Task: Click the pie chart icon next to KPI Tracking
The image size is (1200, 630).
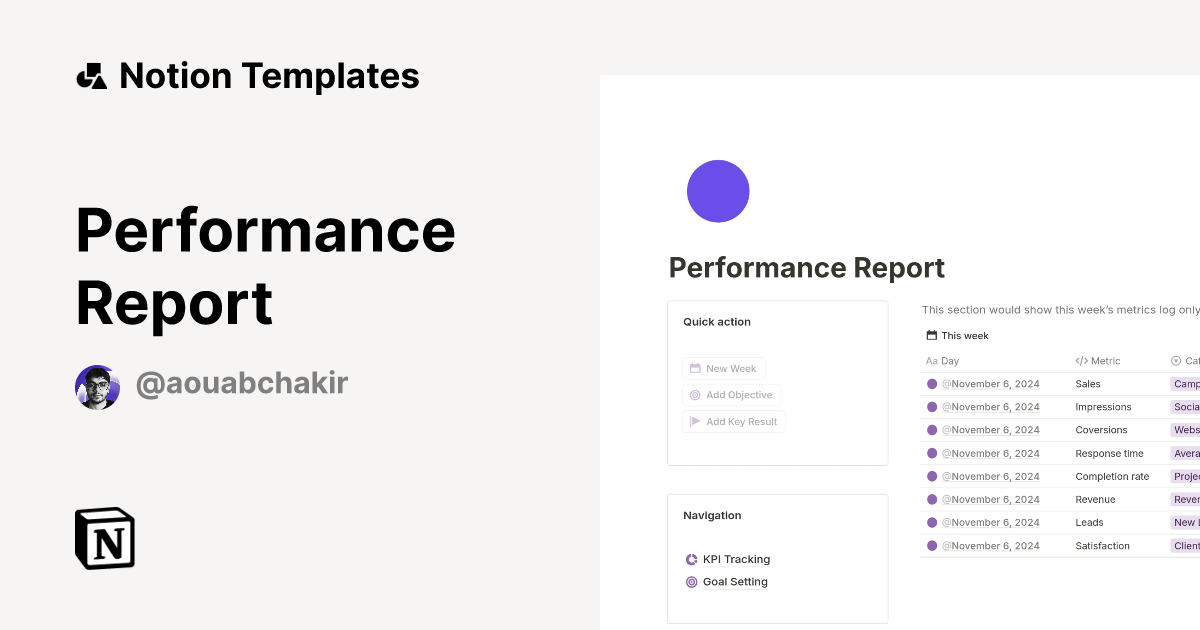Action: [x=691, y=559]
